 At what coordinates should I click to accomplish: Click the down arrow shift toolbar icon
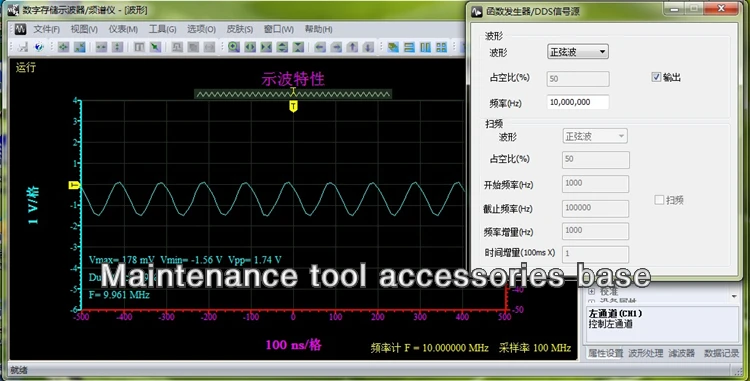(x=368, y=47)
